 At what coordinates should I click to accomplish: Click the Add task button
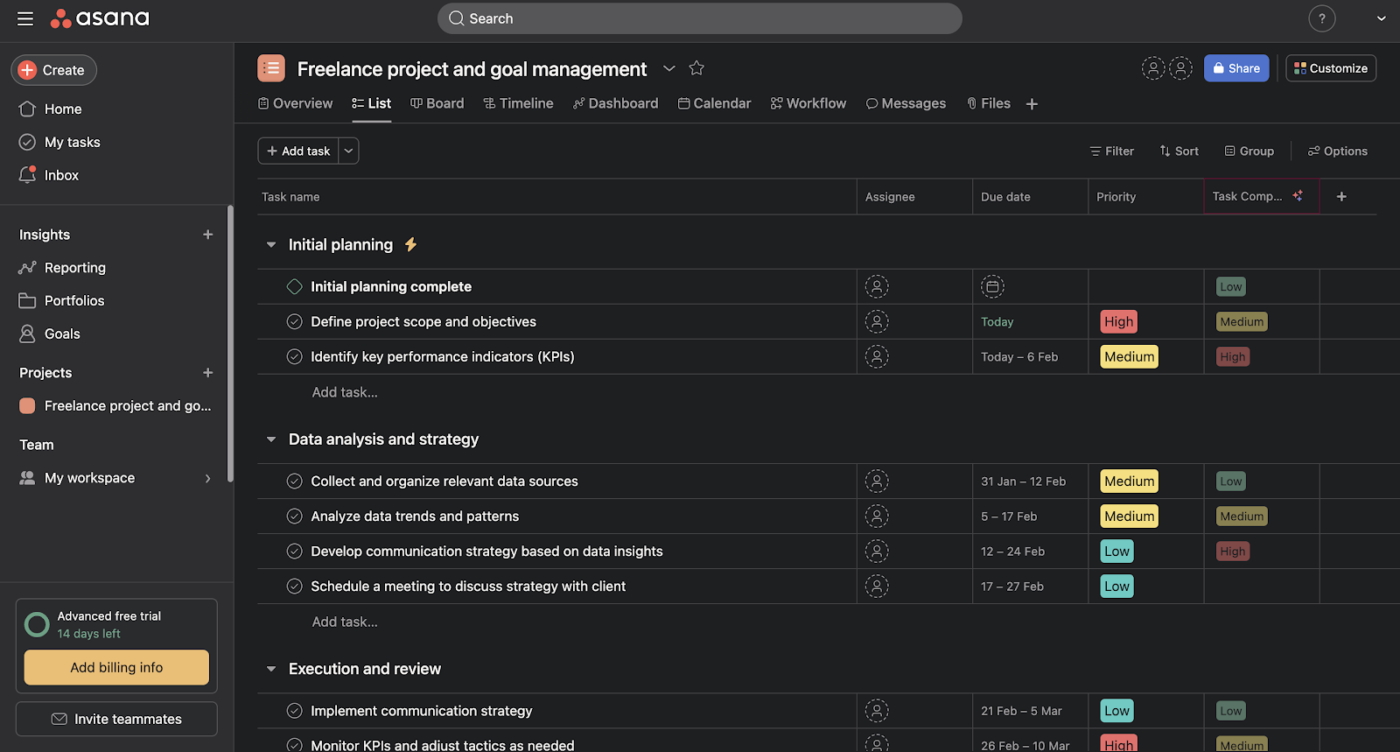(298, 151)
